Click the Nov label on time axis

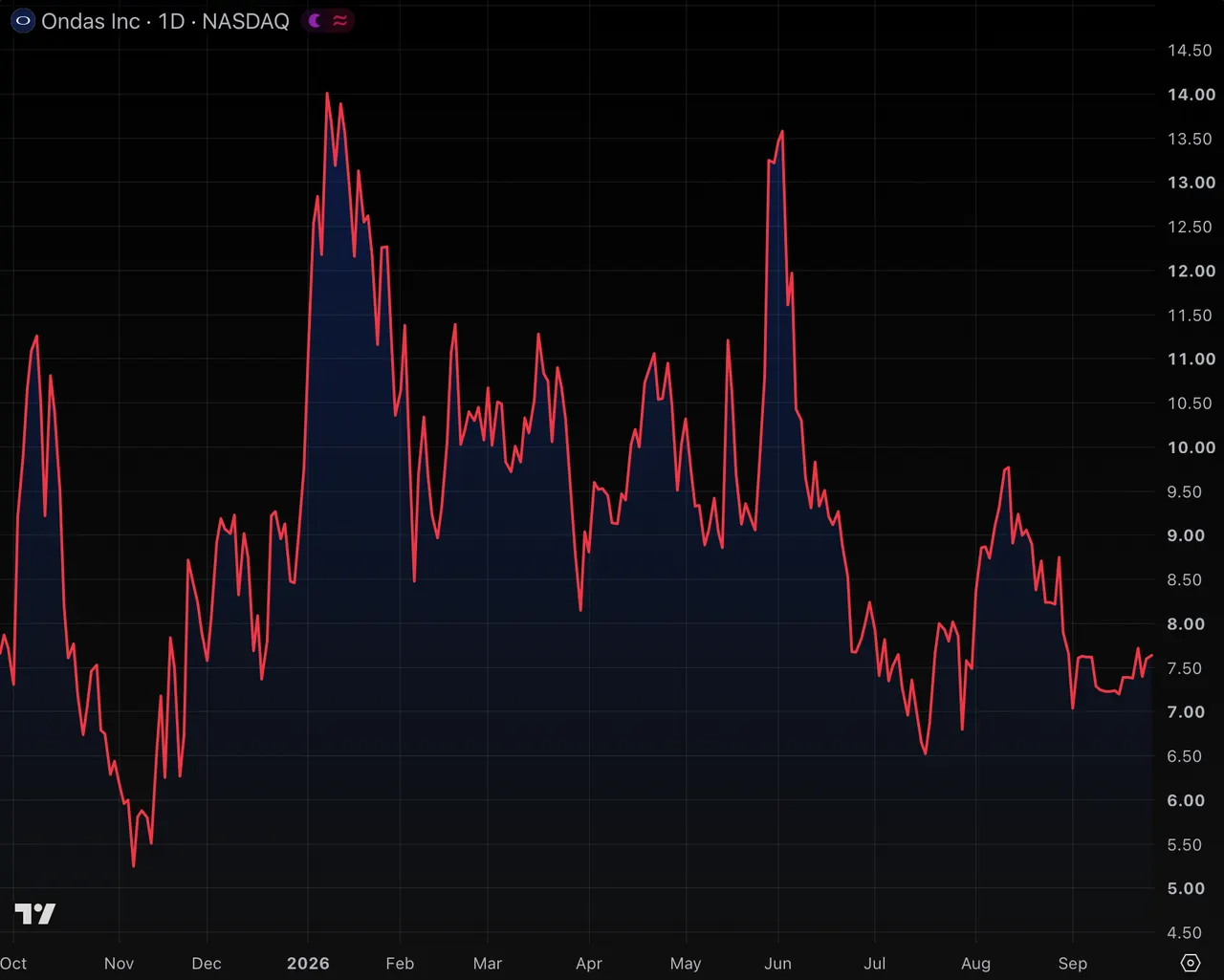(x=119, y=963)
